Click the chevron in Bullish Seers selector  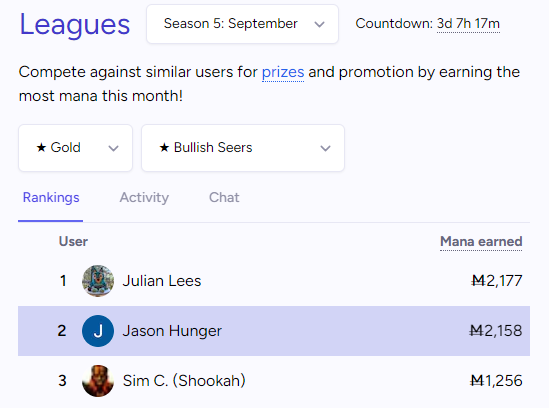pos(326,148)
